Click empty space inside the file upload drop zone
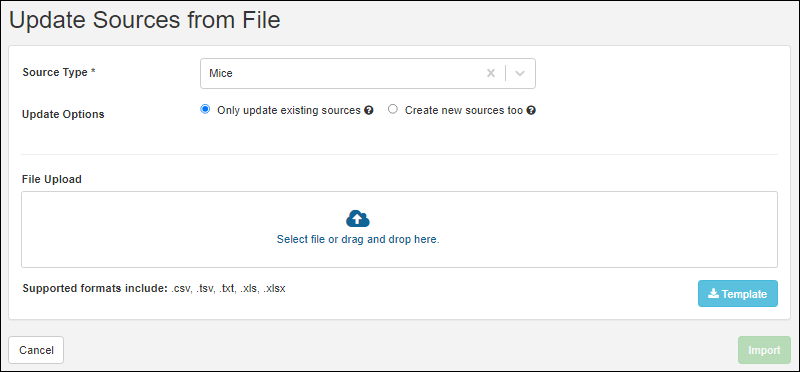Image resolution: width=800 pixels, height=372 pixels. click(x=153, y=230)
